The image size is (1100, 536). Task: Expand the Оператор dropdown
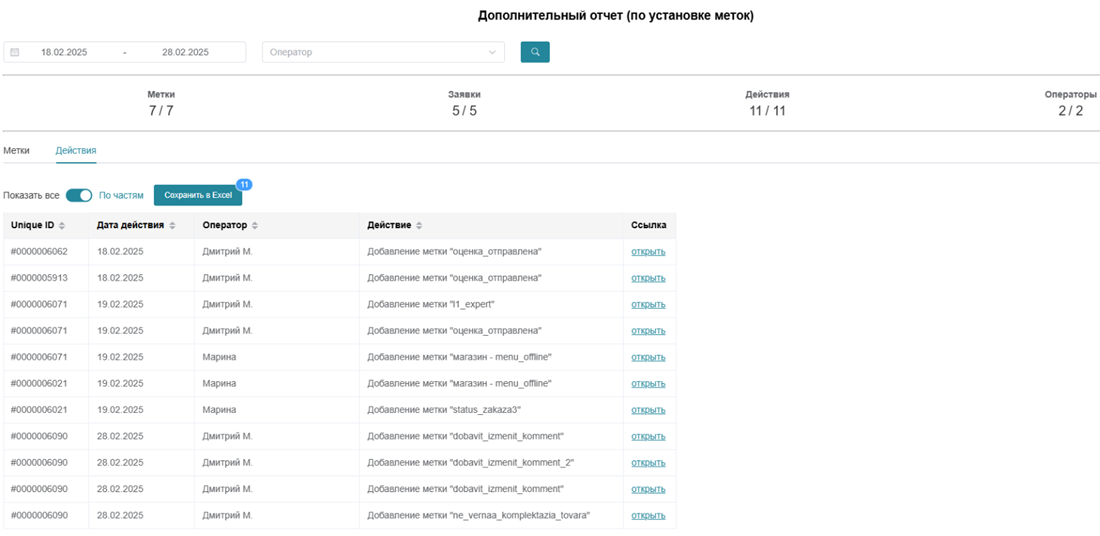383,52
